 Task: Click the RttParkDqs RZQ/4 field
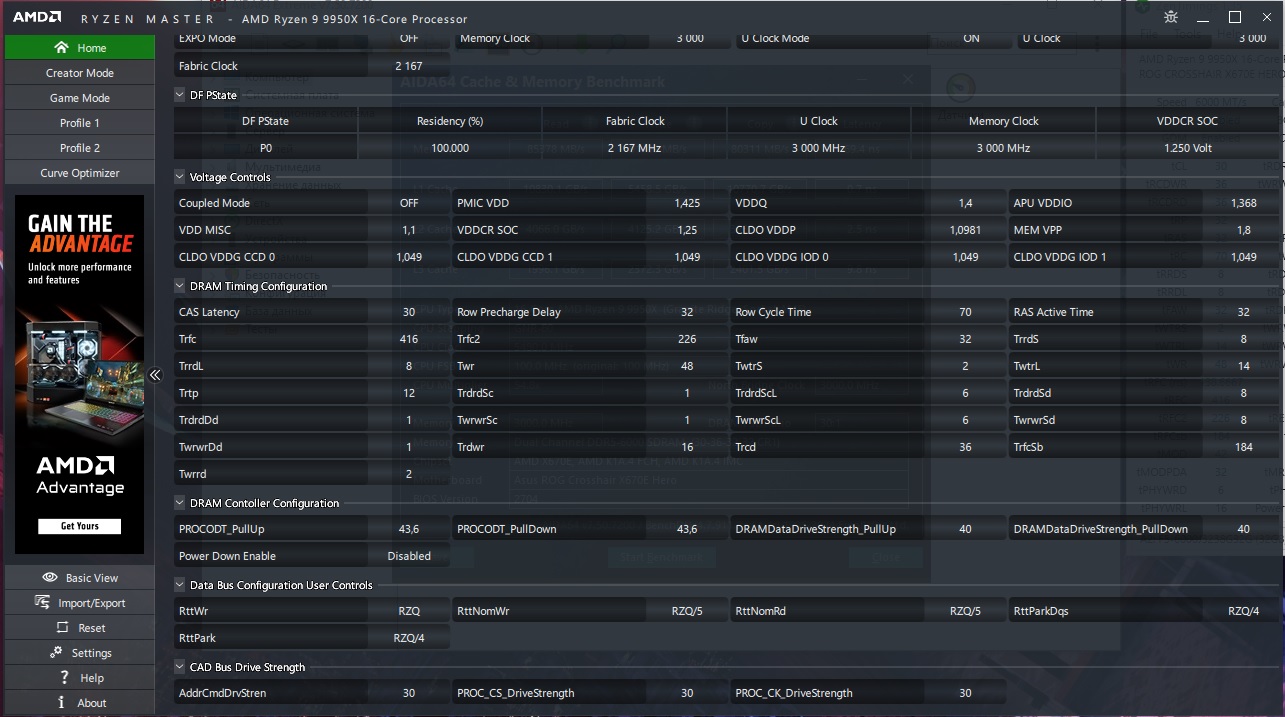point(1145,611)
